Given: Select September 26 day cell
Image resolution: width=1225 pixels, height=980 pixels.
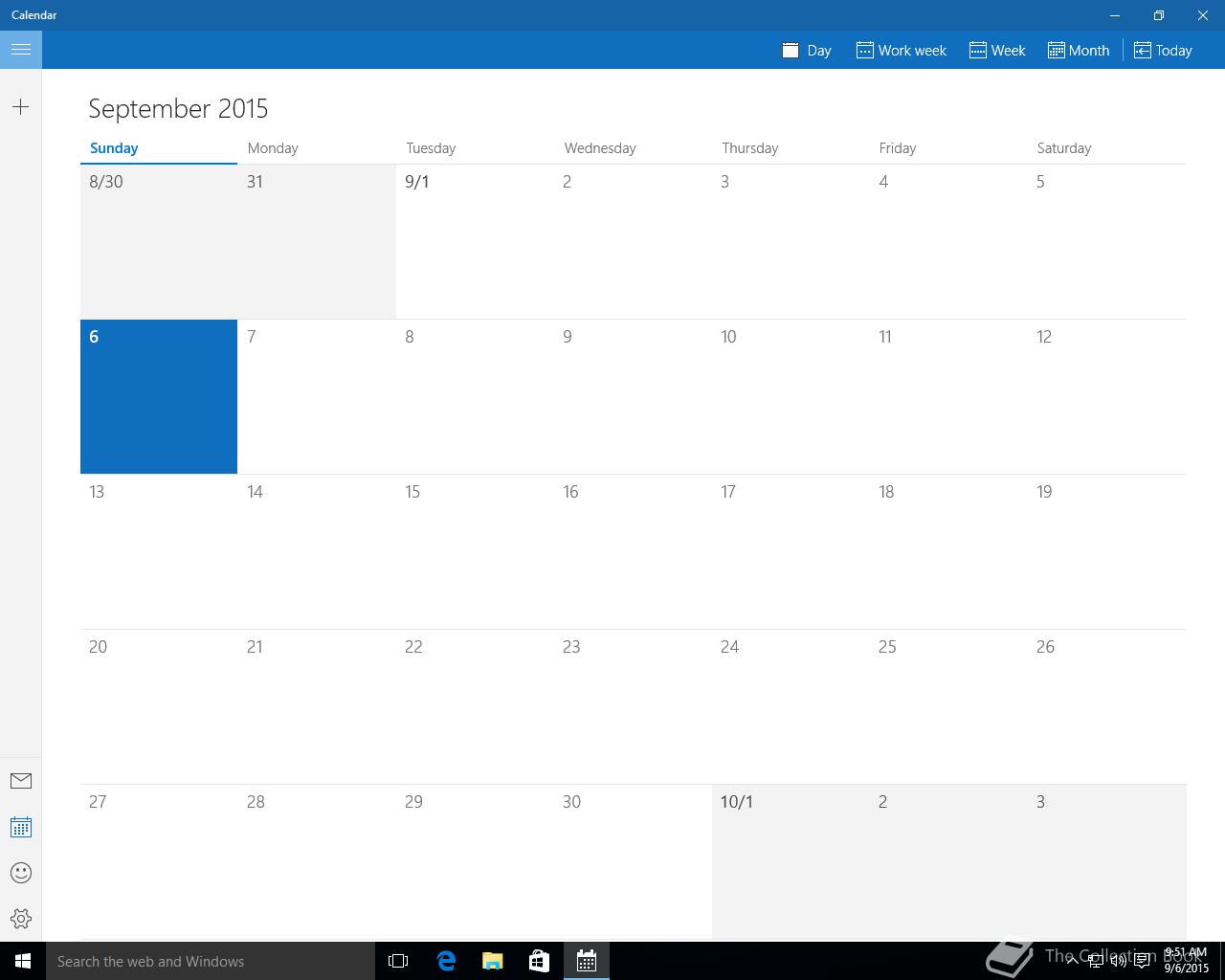Looking at the screenshot, I should pyautogui.click(x=1107, y=707).
